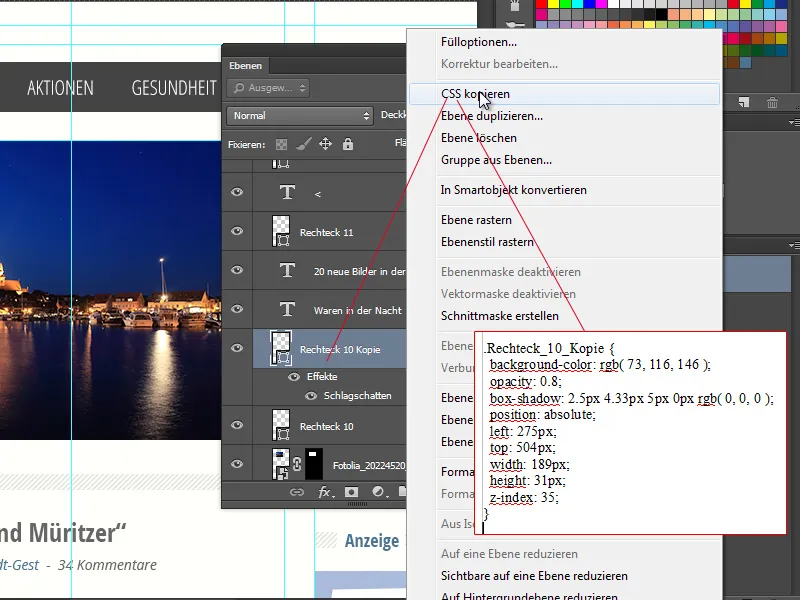Image resolution: width=800 pixels, height=600 pixels.
Task: Toggle visibility of Effekte
Action: click(294, 377)
